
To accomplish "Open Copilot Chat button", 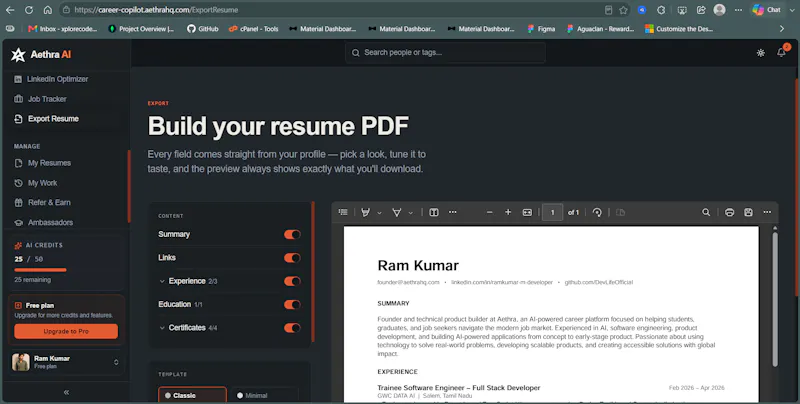I will tap(767, 10).
